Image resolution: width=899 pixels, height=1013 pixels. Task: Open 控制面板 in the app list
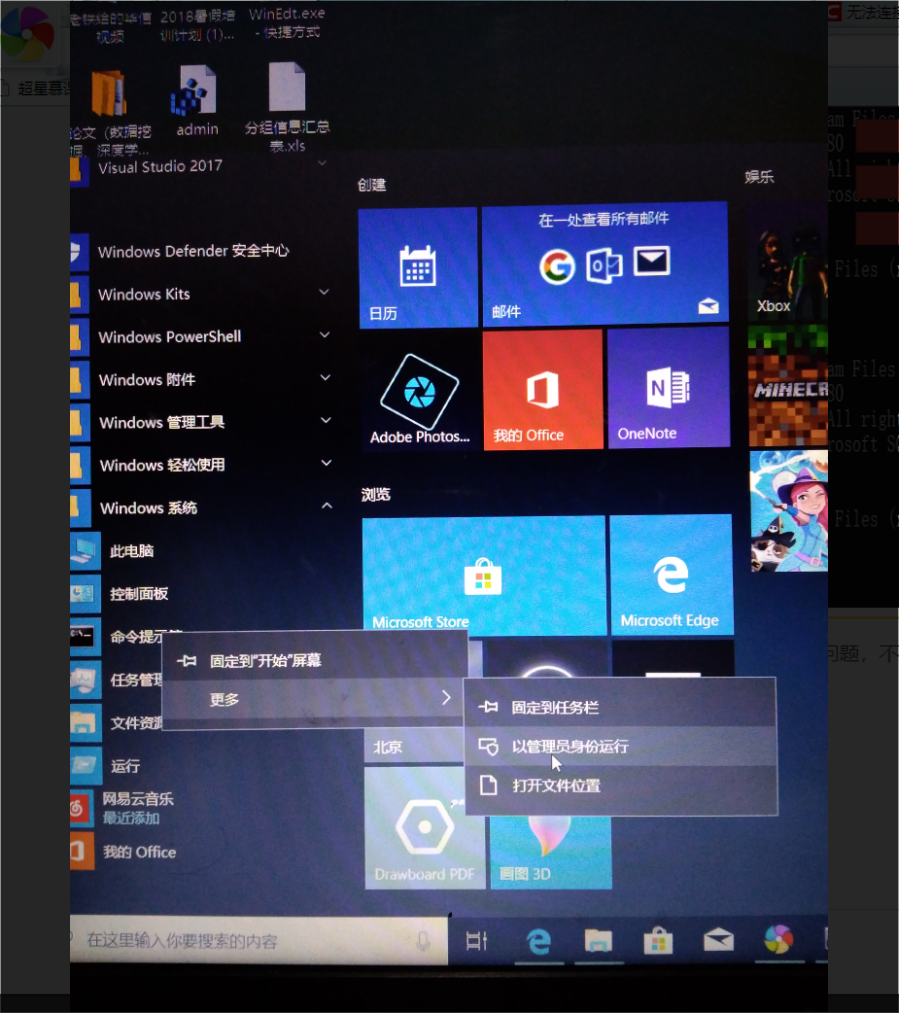139,594
